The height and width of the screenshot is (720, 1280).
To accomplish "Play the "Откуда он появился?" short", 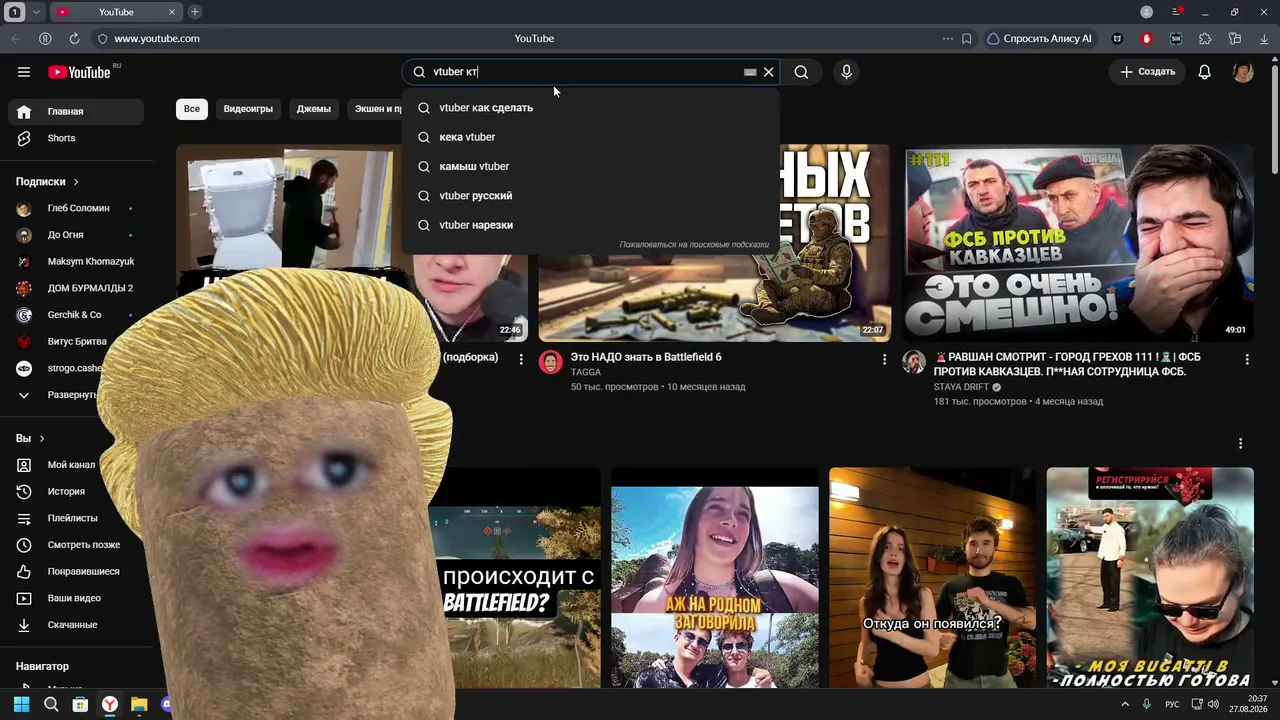I will point(932,578).
